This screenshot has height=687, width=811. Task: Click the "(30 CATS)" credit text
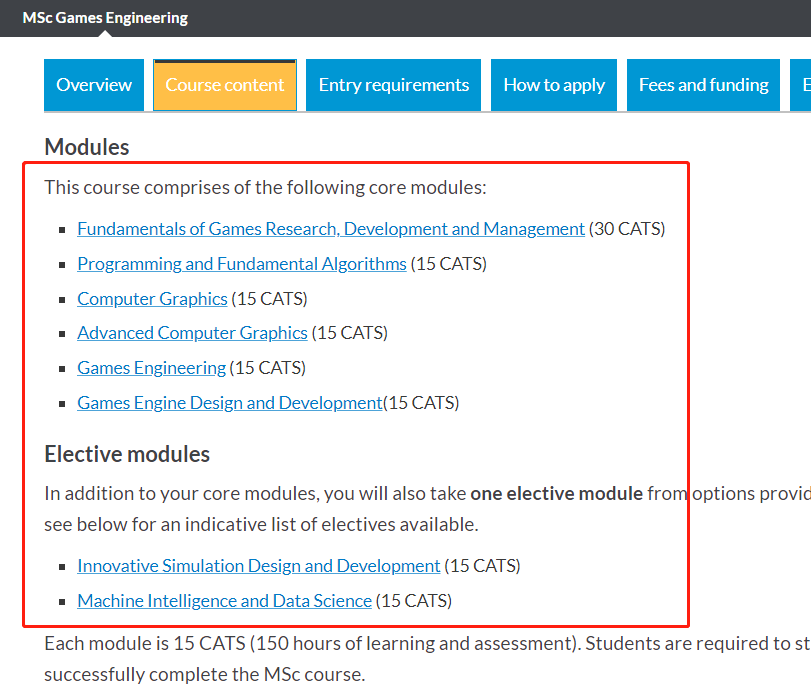(x=627, y=229)
